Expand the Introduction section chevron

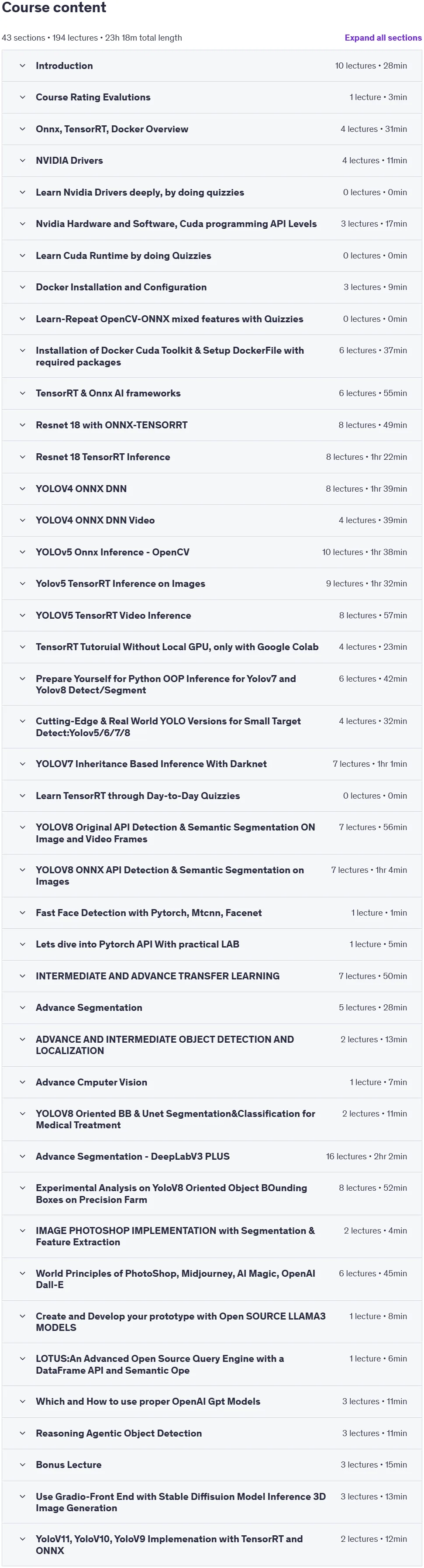point(23,66)
